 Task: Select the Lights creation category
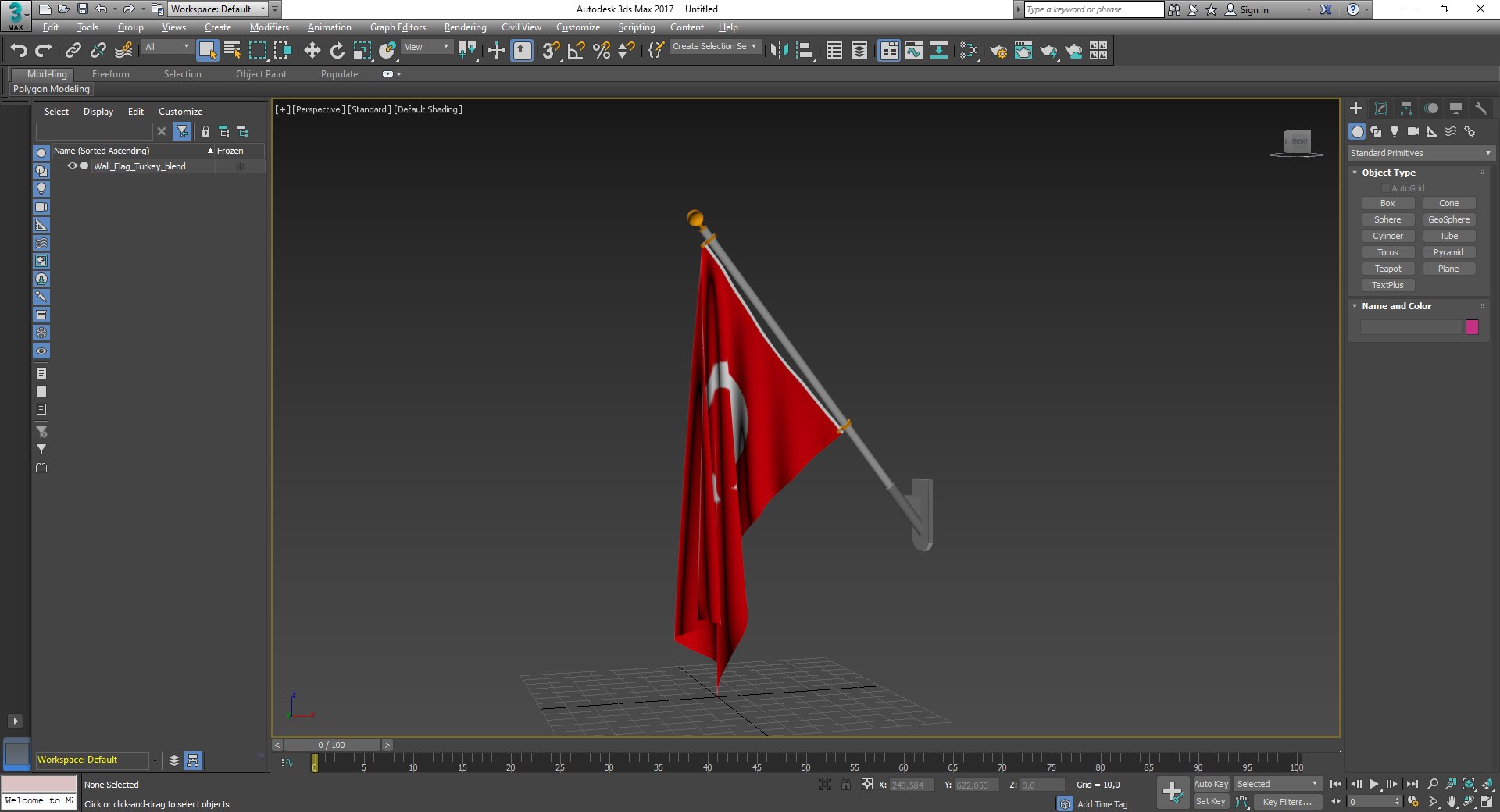point(1395,131)
